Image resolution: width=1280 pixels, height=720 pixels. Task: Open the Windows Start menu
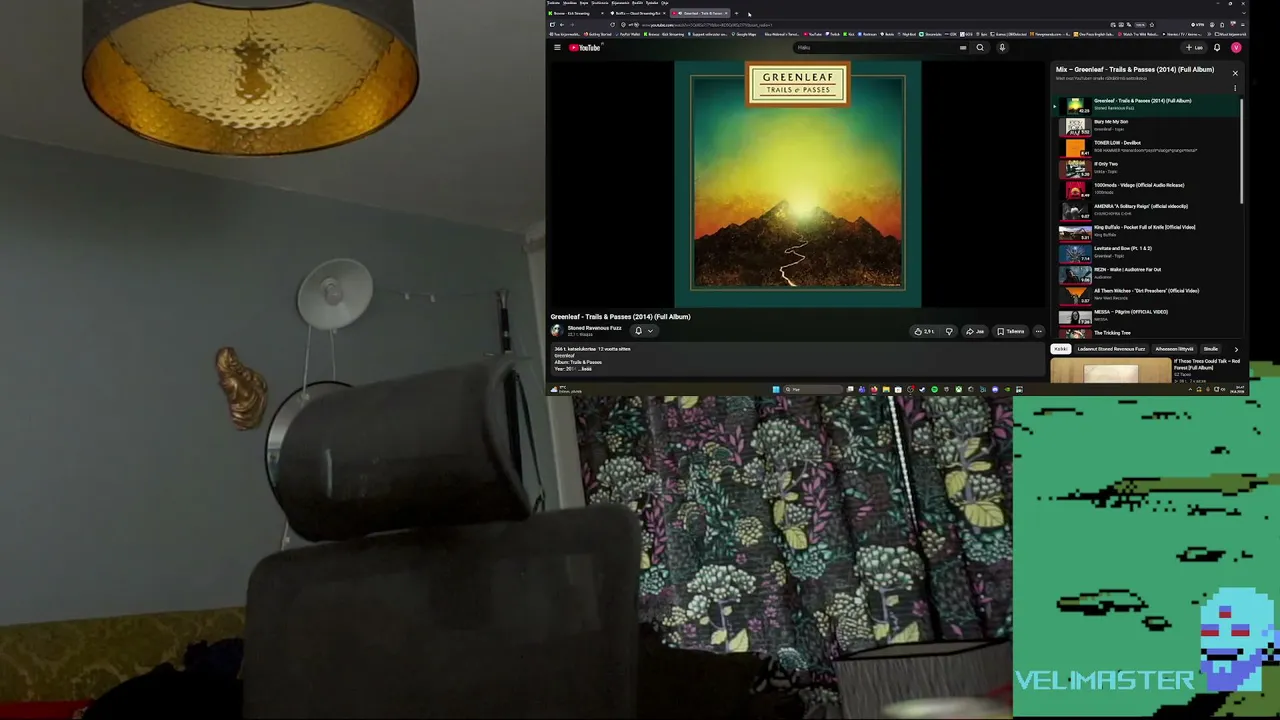775,389
